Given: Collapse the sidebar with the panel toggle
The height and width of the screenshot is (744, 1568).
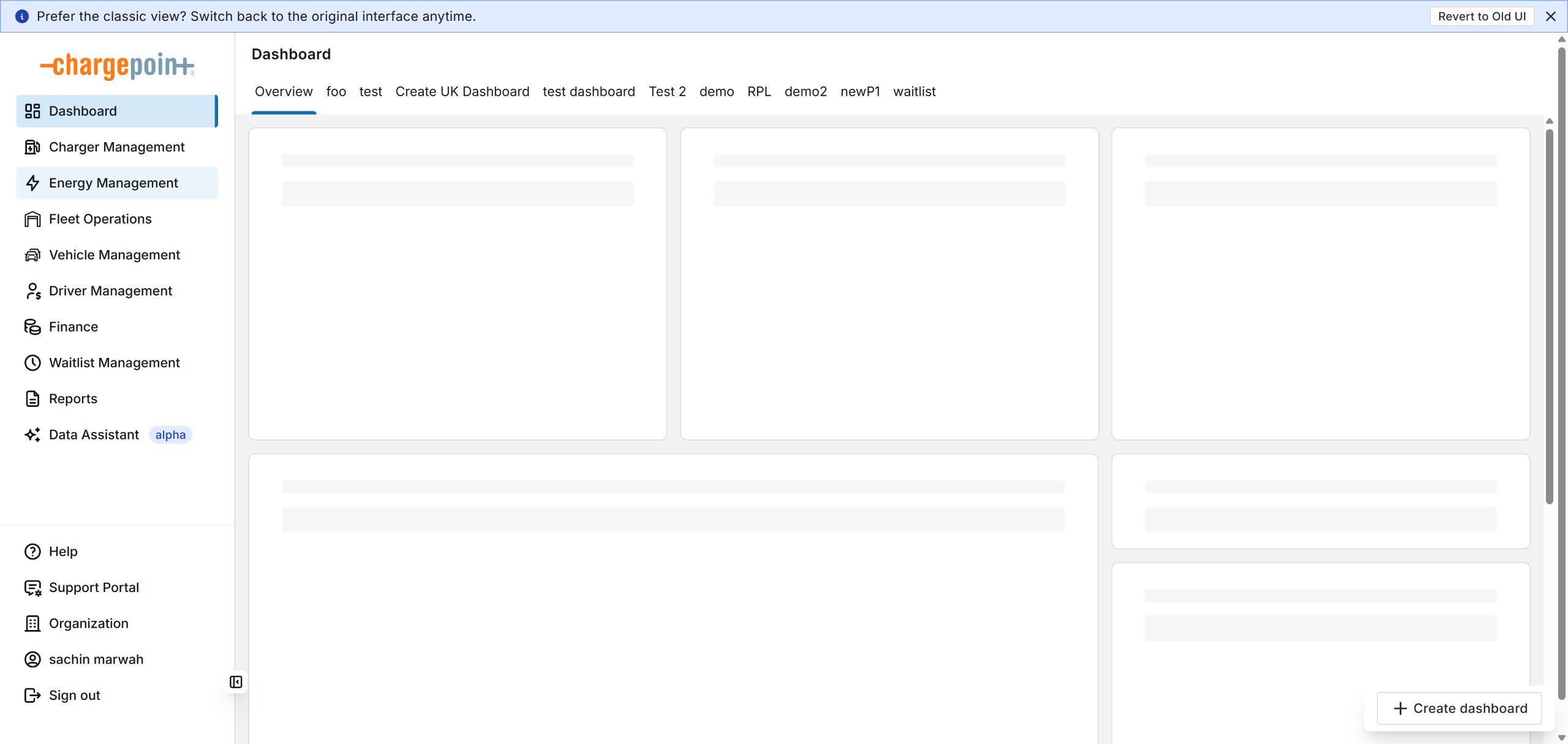Looking at the screenshot, I should 236,682.
